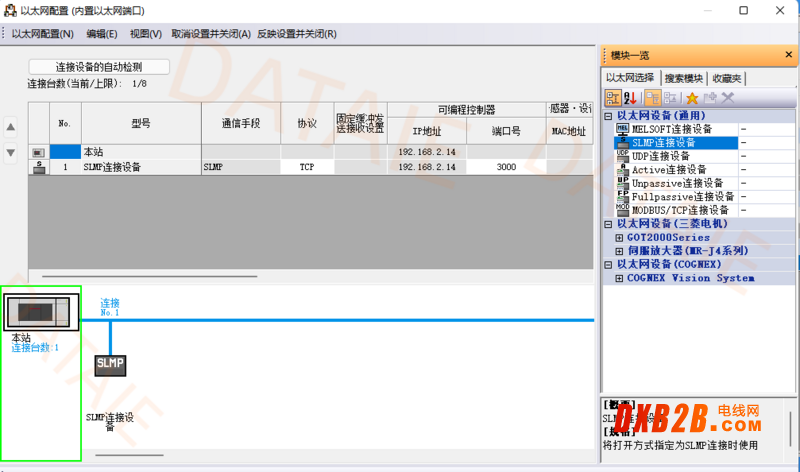Click the expand-all tree icon
This screenshot has width=800, height=472.
653,97
